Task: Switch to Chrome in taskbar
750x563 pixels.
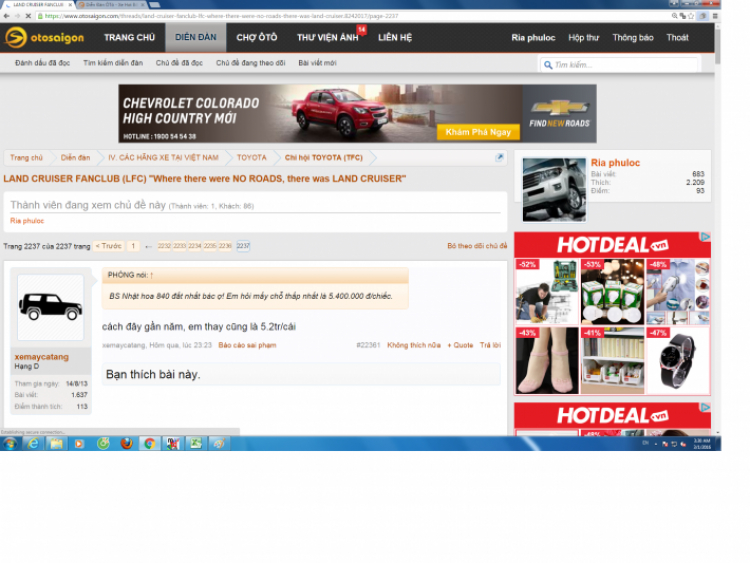Action: (150, 443)
